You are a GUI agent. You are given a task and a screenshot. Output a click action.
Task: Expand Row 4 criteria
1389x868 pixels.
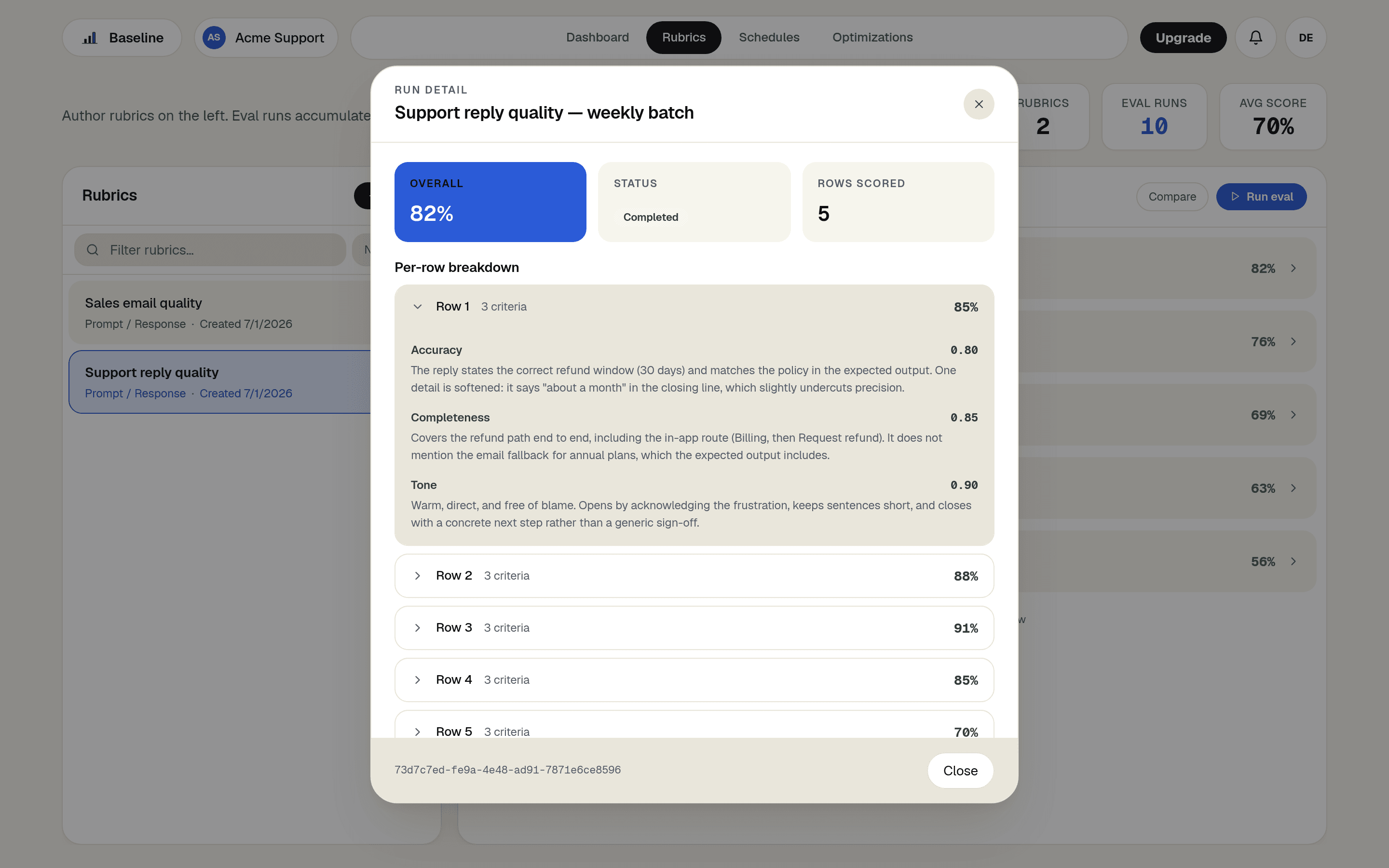click(418, 680)
